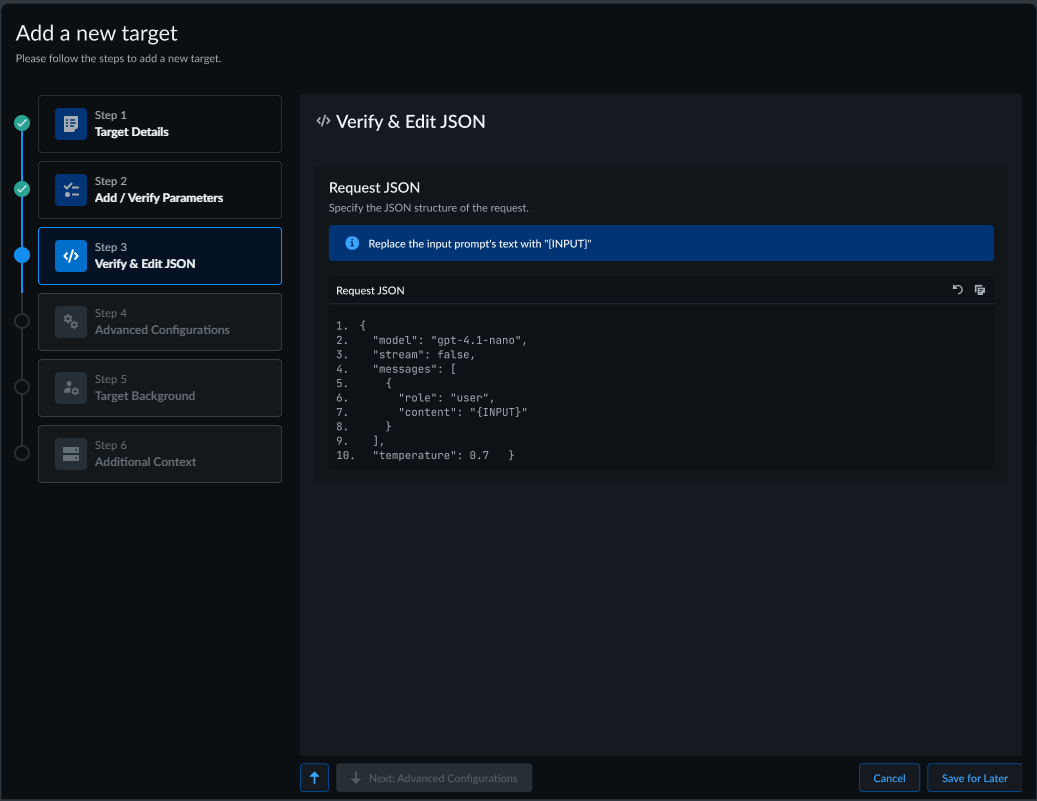Click the Target Details document icon
Image resolution: width=1037 pixels, height=801 pixels.
(71, 124)
